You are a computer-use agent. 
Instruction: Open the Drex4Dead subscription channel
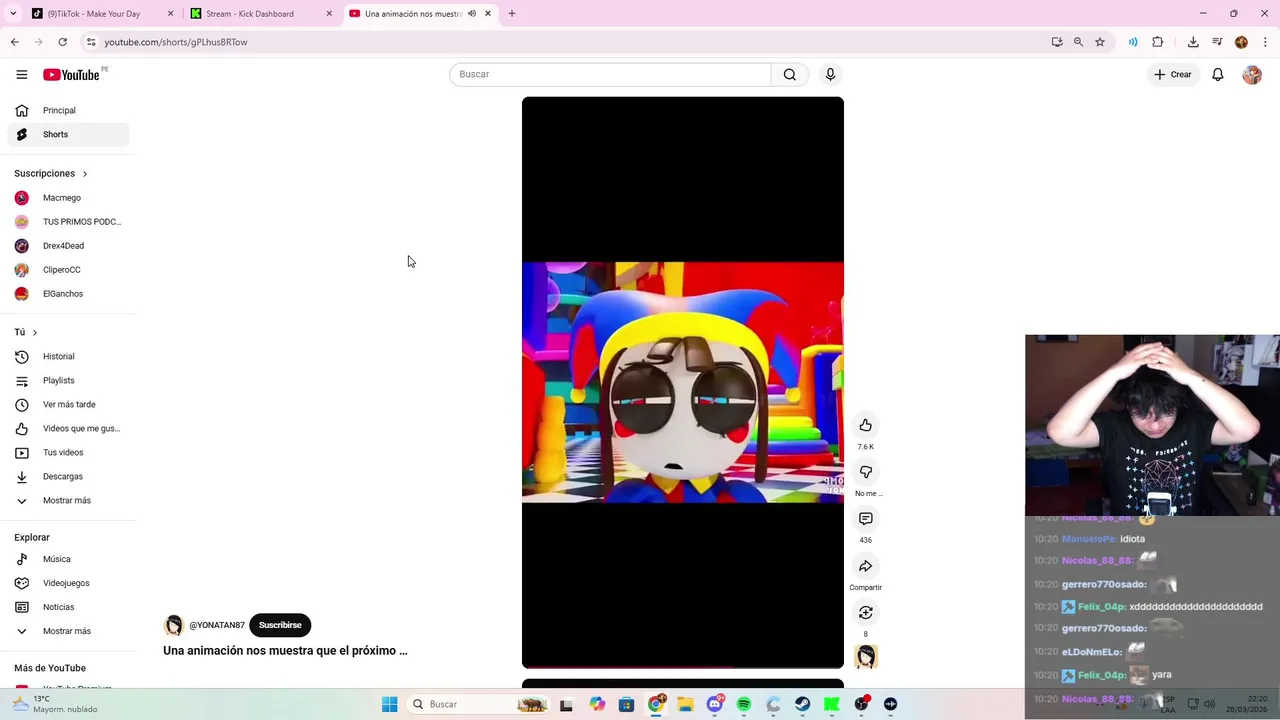[x=68, y=246]
